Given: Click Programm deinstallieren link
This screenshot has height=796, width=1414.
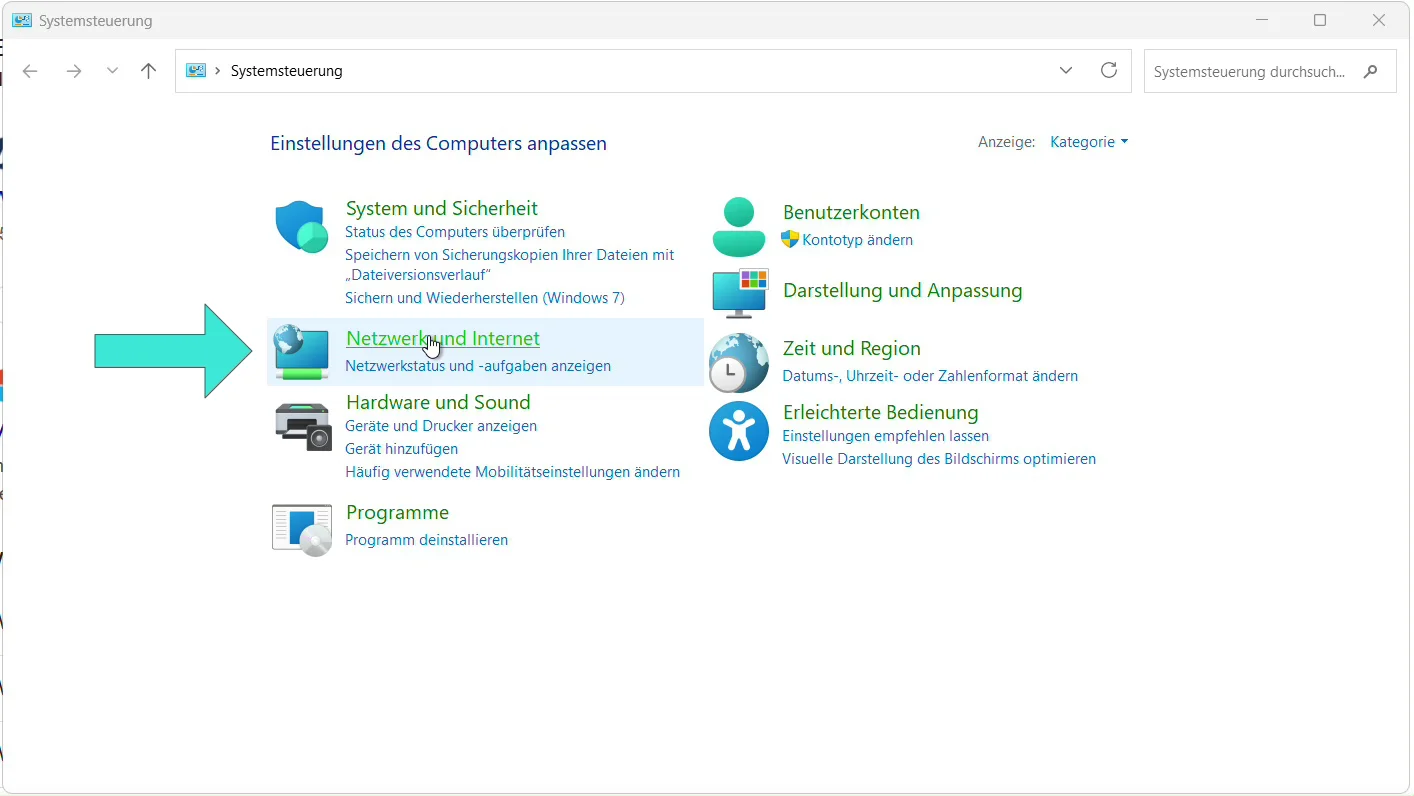Looking at the screenshot, I should pos(427,540).
